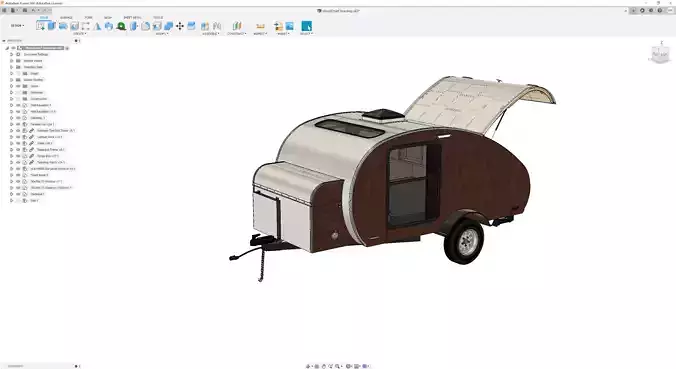Viewport: 676px width, 369px height.
Task: Click the Joint tool icon
Action: [x=217, y=26]
